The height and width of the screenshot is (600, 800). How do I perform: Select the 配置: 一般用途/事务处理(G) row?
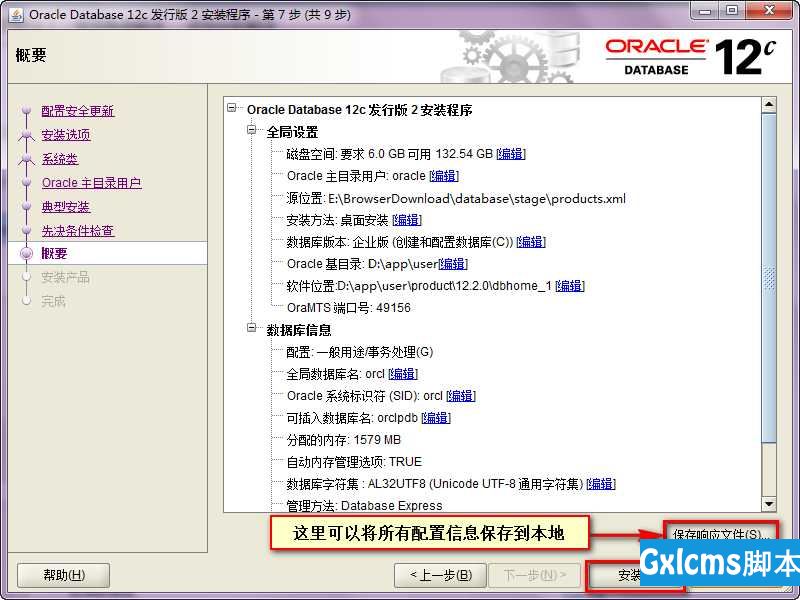360,352
